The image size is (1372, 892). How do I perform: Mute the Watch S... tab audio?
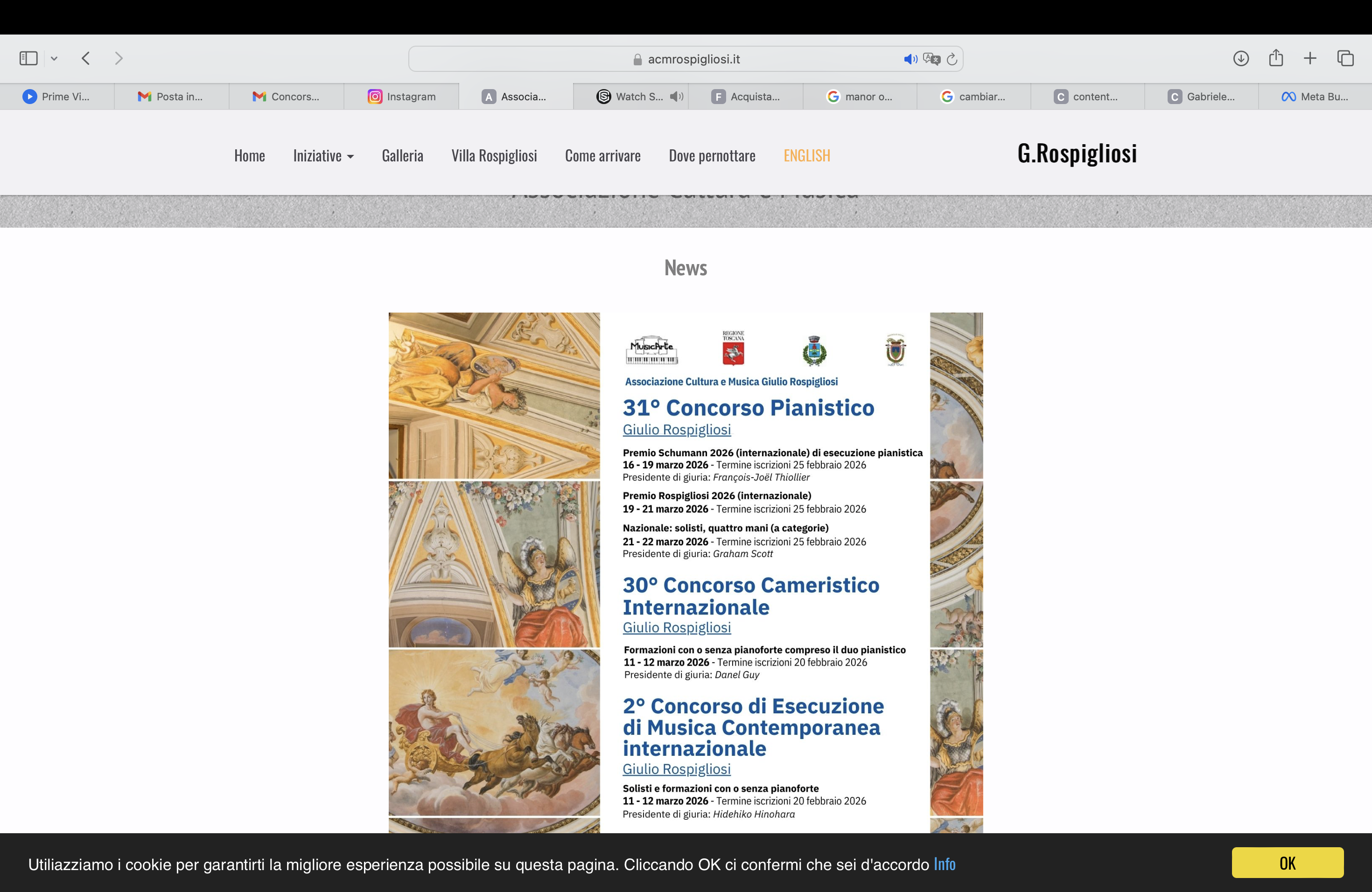677,96
